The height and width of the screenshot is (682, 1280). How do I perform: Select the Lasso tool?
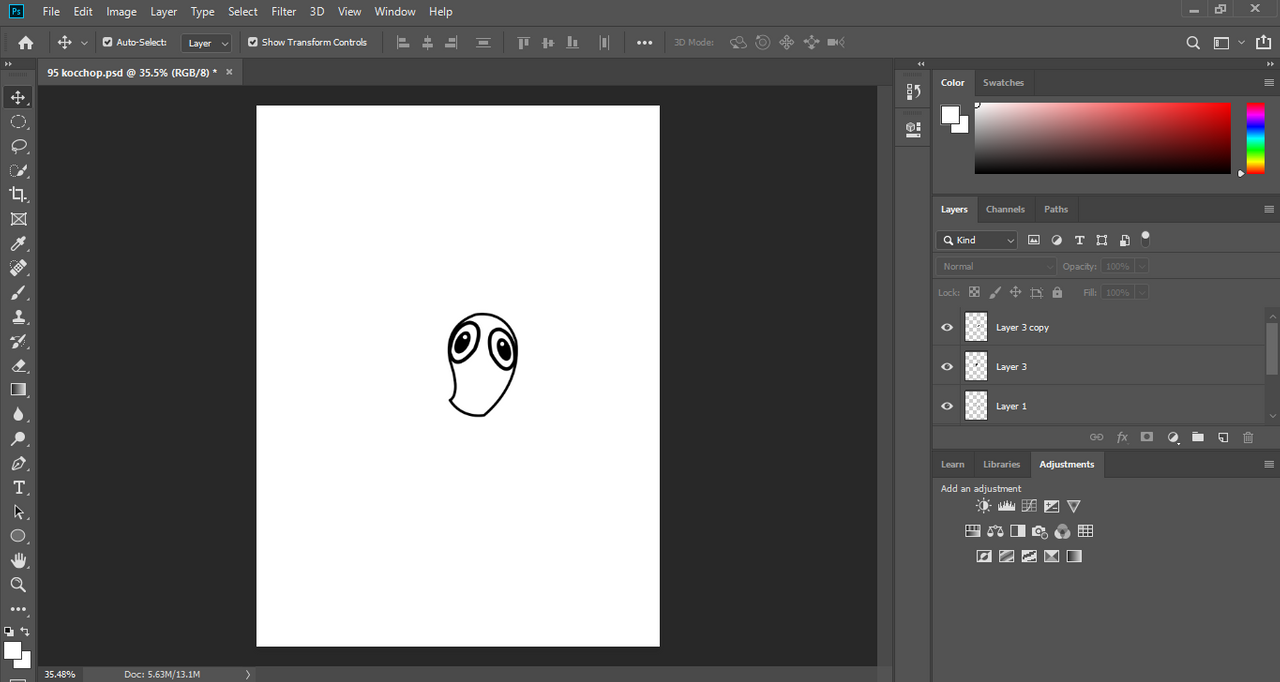(x=18, y=146)
